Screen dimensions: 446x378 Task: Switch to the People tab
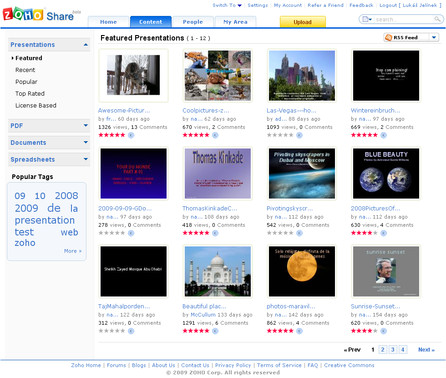[x=193, y=22]
